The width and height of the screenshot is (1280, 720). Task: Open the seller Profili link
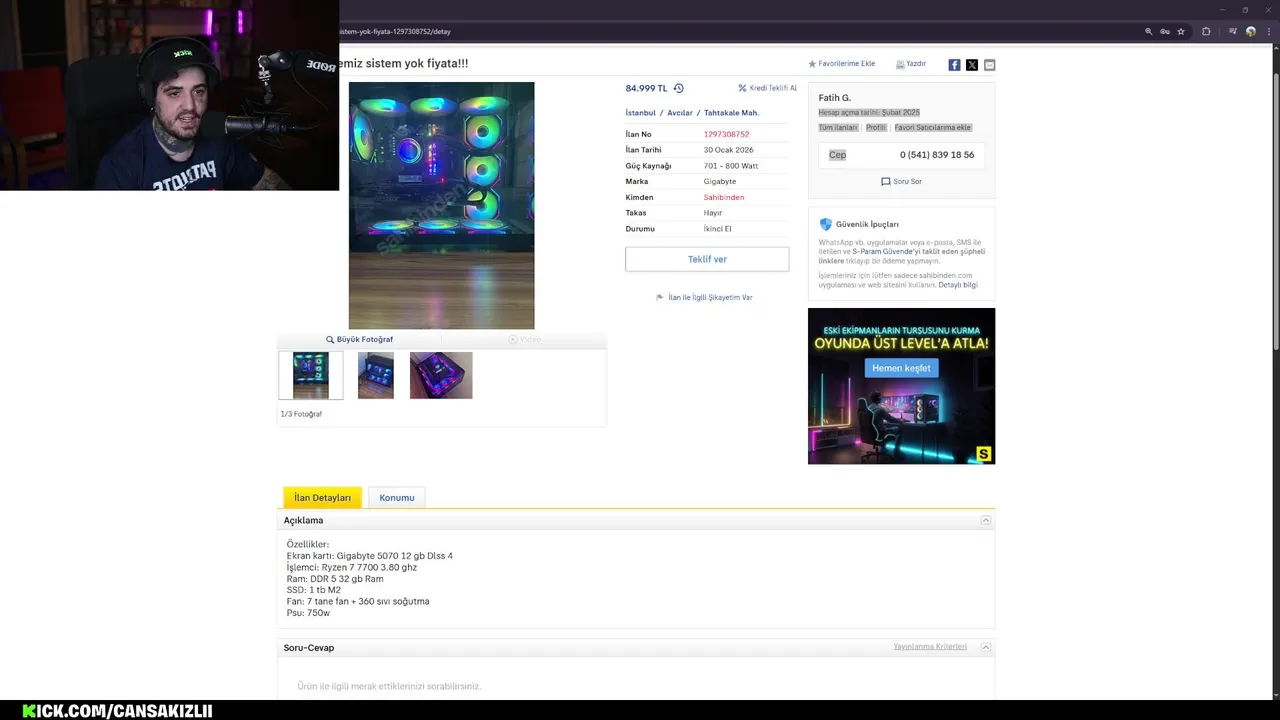coord(876,128)
